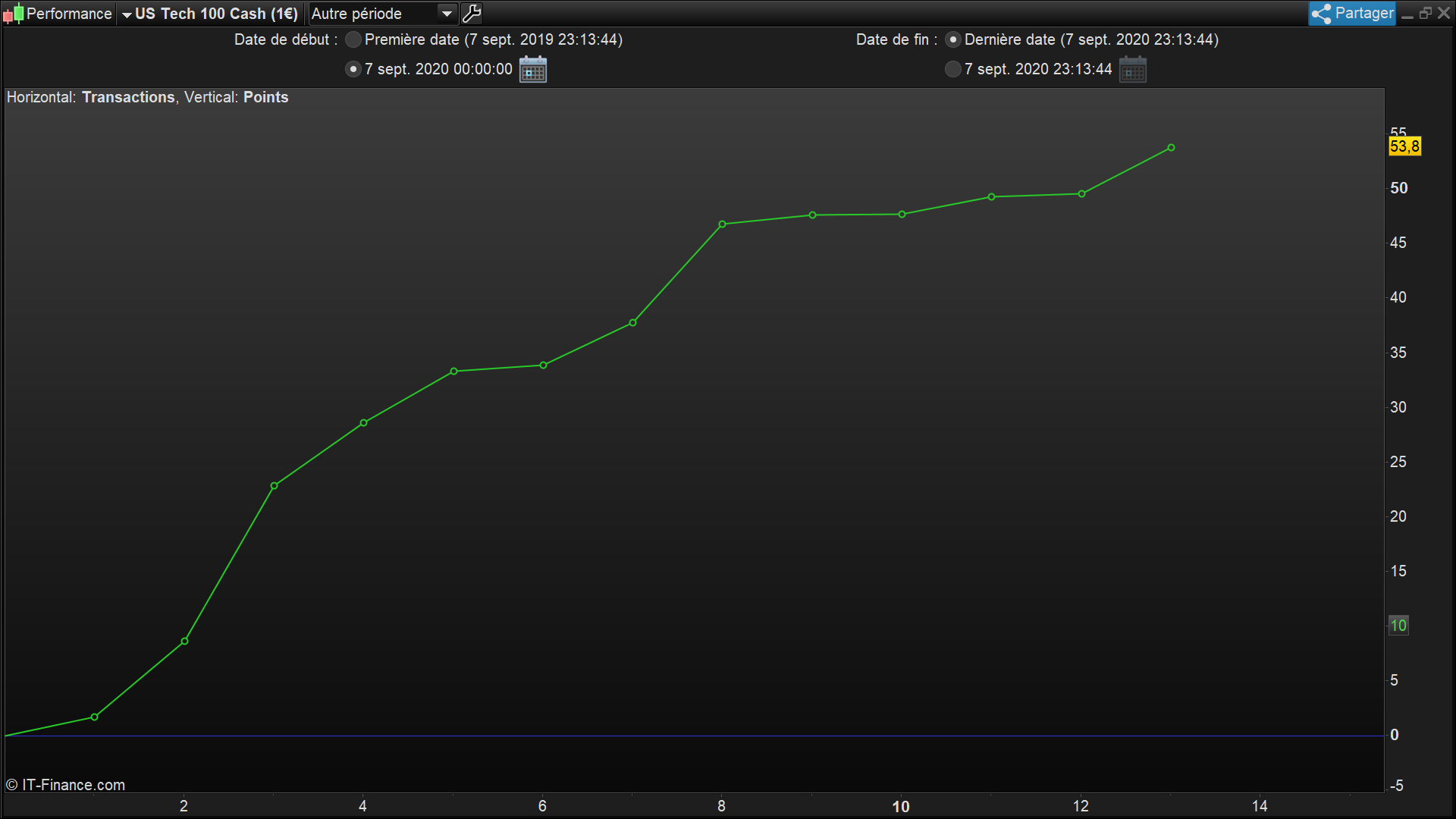Select Première date radio button
Viewport: 1456px width, 819px height.
tap(353, 39)
